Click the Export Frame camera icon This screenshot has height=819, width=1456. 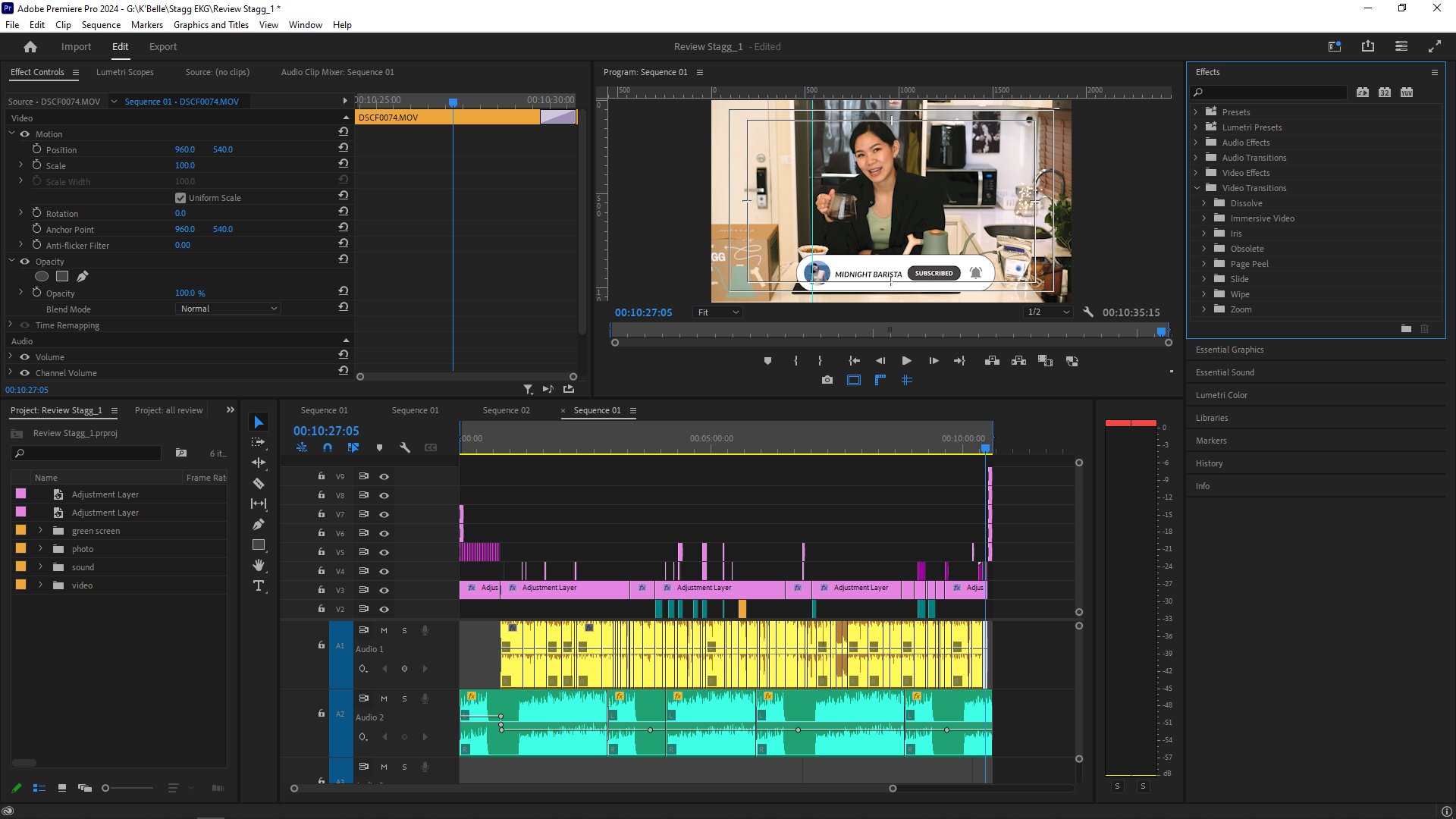[x=827, y=380]
